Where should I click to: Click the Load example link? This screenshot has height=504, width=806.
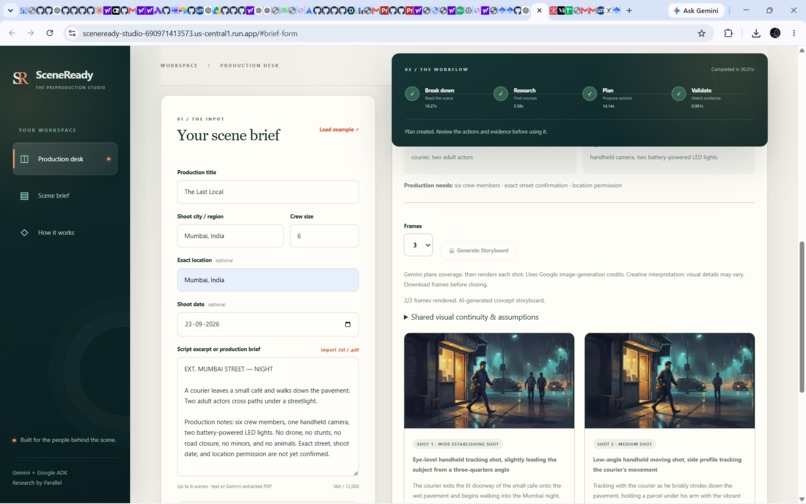point(339,130)
